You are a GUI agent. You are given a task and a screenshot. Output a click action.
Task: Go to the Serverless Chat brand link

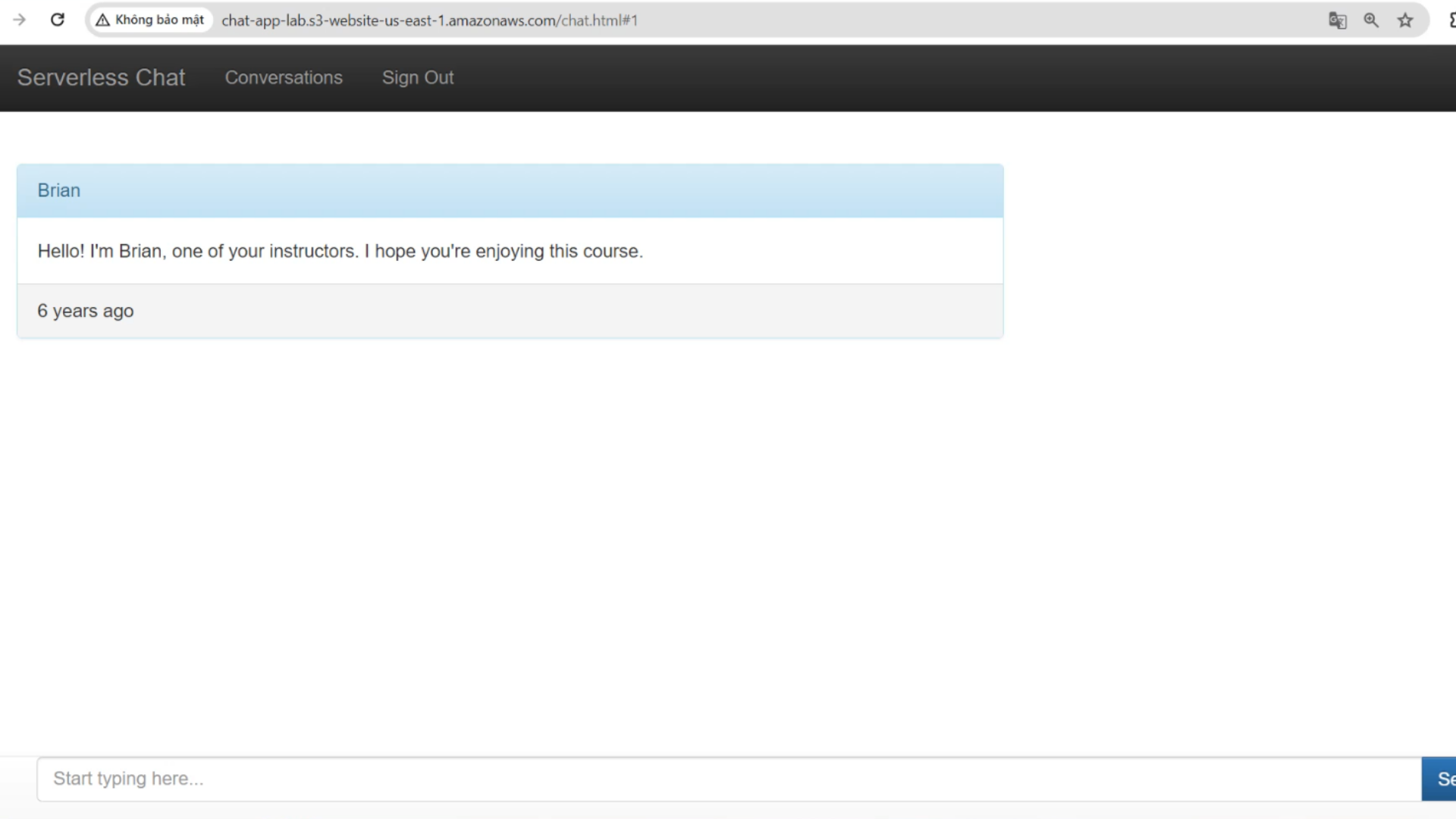[101, 77]
